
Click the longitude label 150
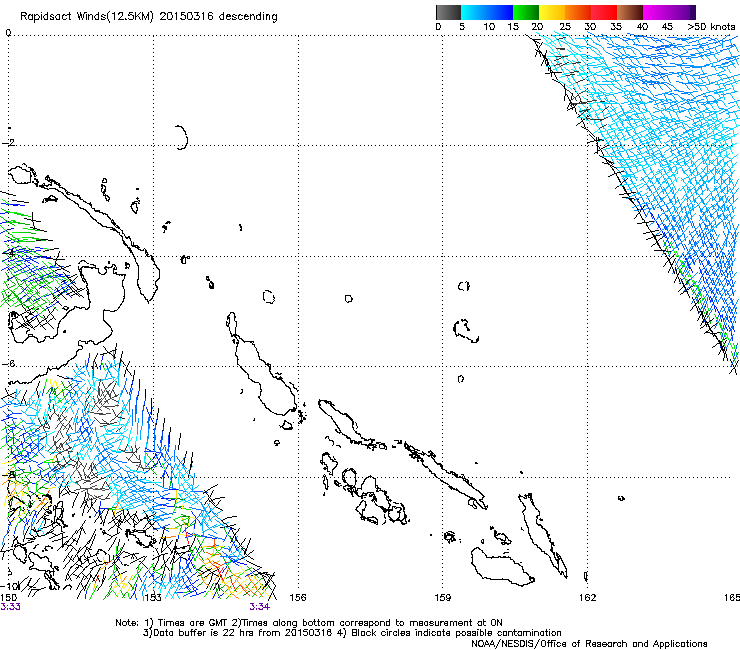pos(8,598)
